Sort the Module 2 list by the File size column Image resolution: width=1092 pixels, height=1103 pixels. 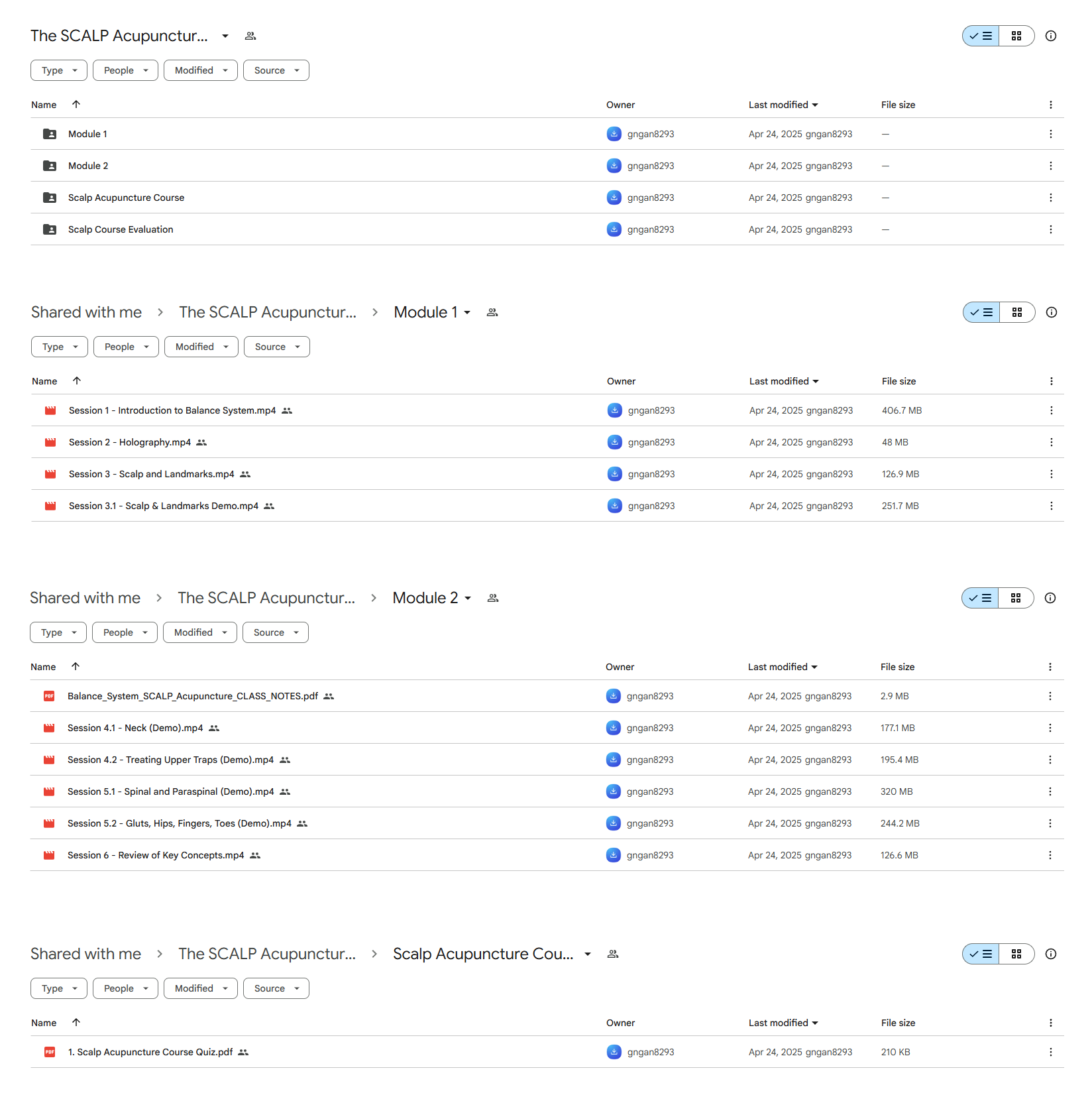tap(897, 667)
